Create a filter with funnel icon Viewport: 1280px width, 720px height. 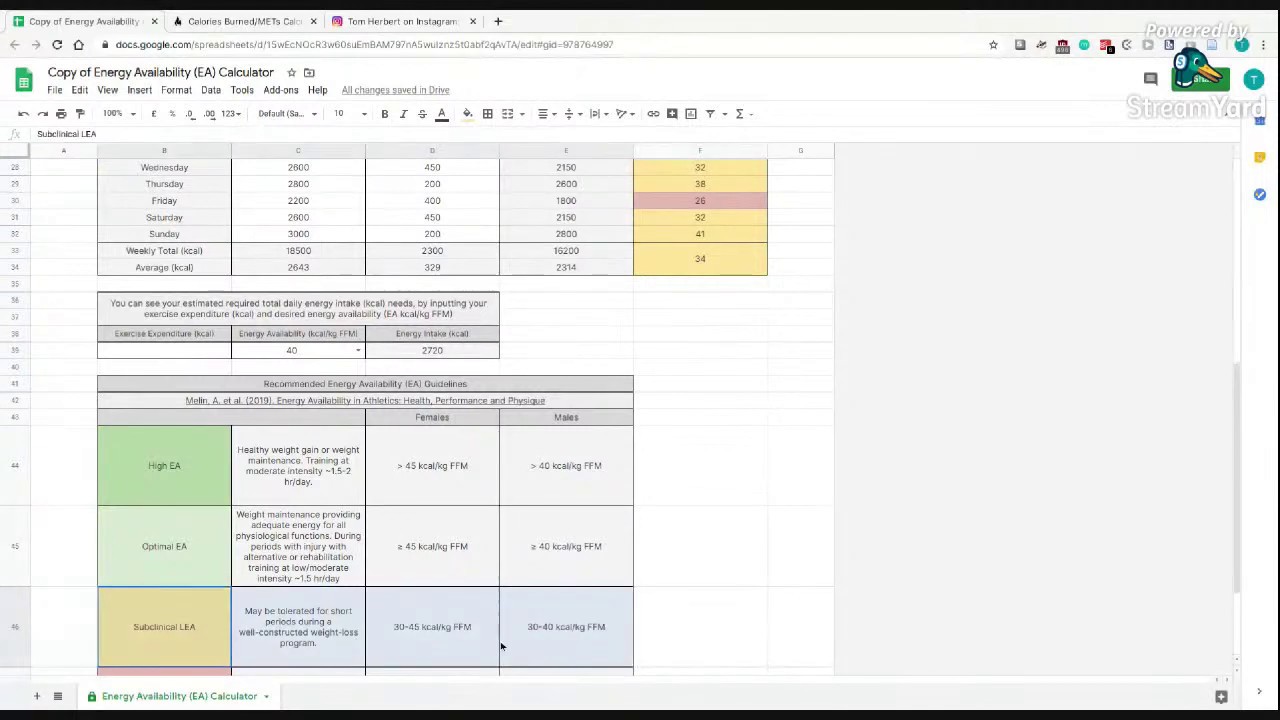710,114
